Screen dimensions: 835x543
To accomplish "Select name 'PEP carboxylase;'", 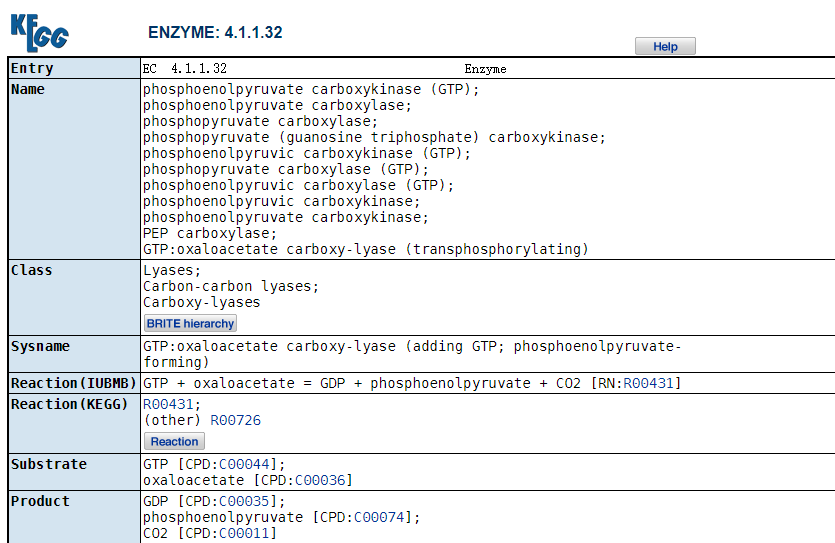I will 210,233.
